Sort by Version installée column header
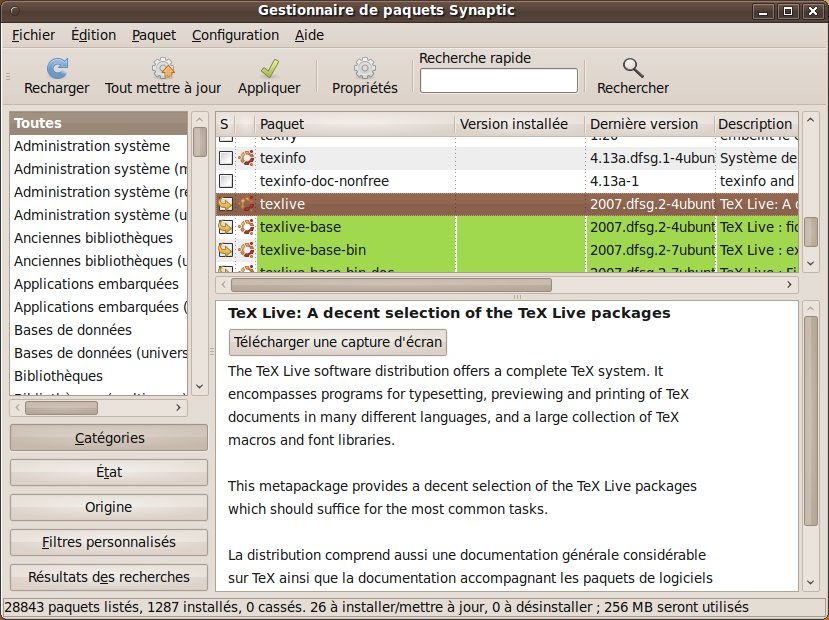The width and height of the screenshot is (829, 620). coord(520,124)
